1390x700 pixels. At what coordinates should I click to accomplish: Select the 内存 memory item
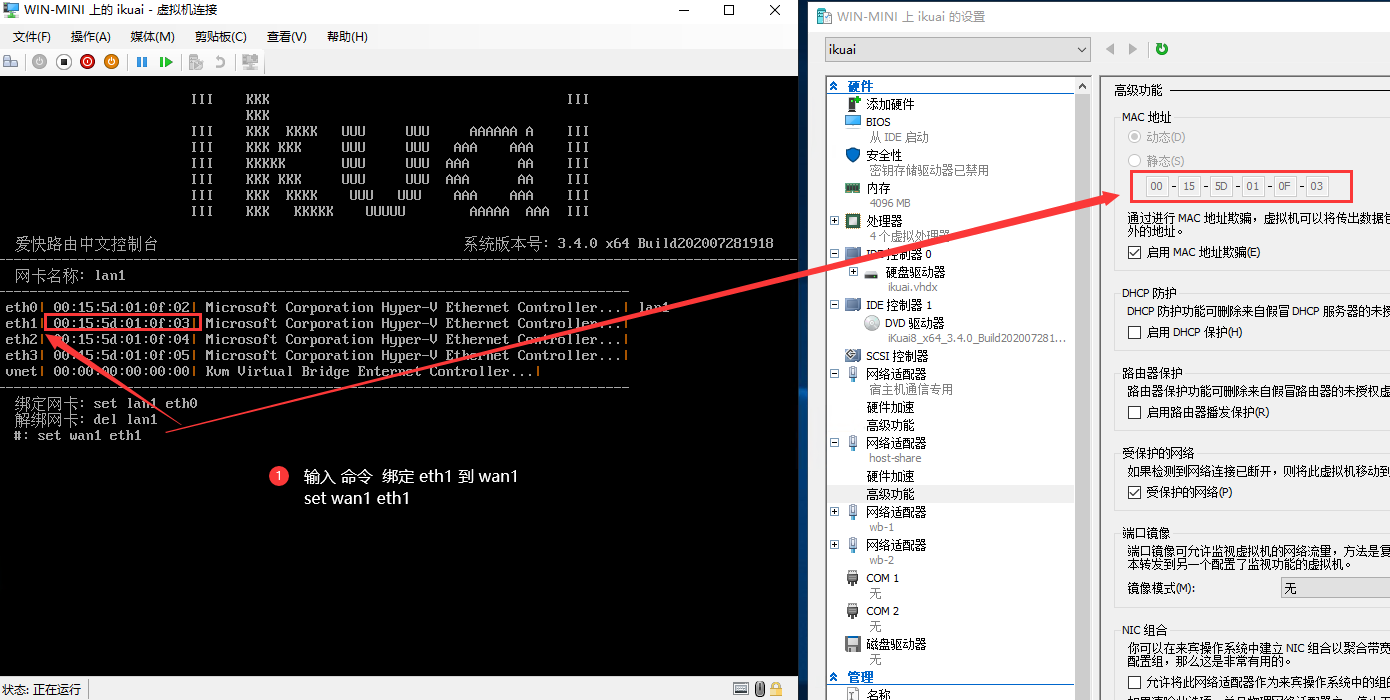coord(878,188)
